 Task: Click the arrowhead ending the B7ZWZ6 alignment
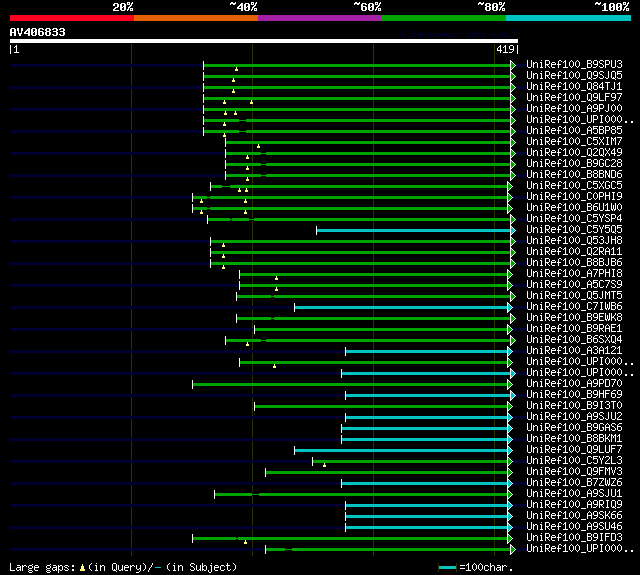pos(510,484)
